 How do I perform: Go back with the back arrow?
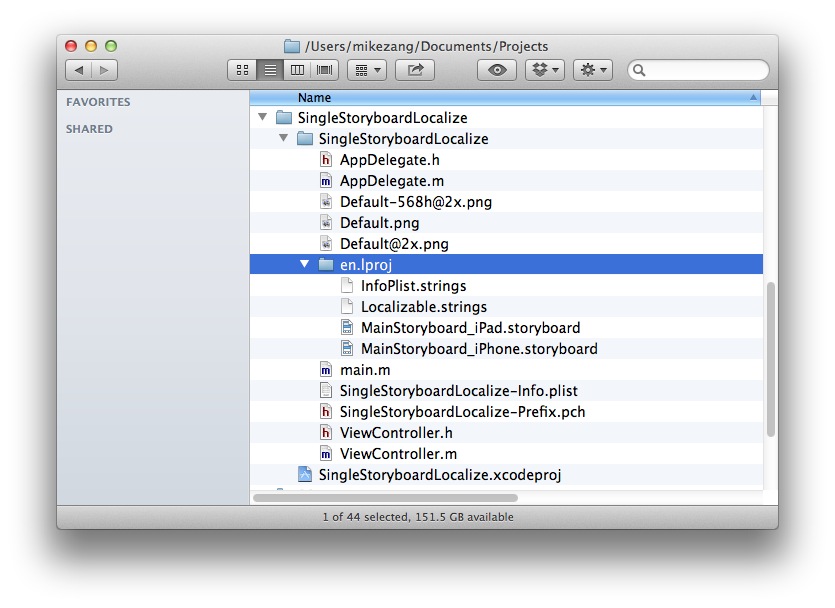[79, 70]
